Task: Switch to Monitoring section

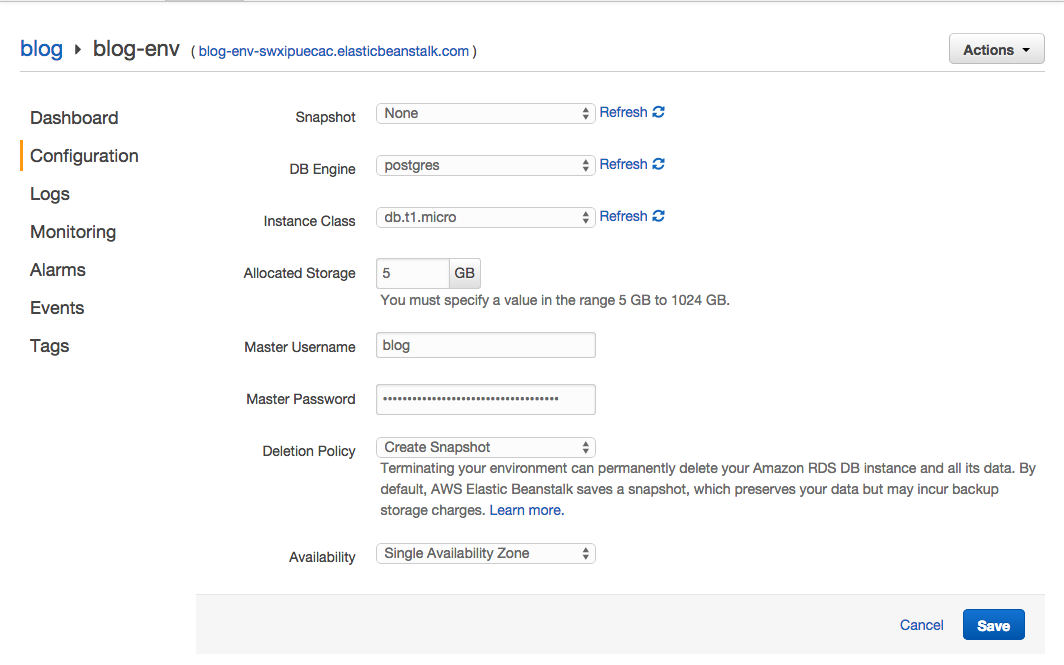Action: click(73, 232)
